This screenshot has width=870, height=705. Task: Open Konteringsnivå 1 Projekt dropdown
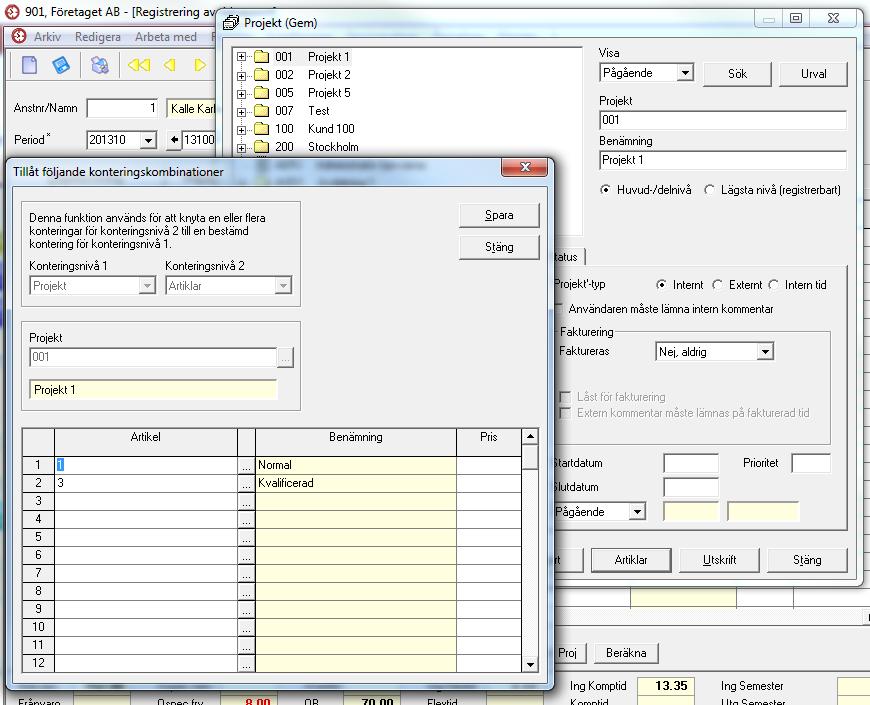(147, 286)
